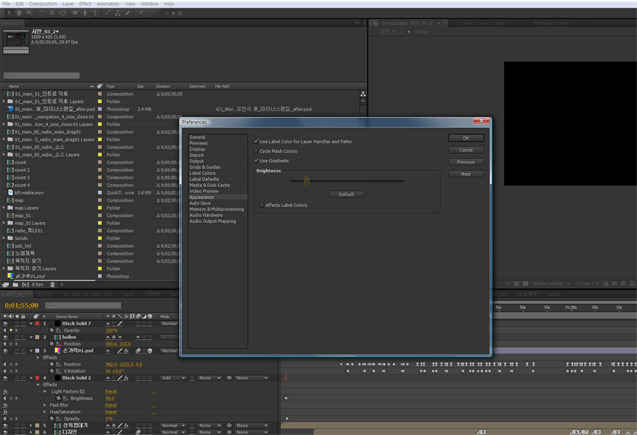This screenshot has height=435, width=637.
Task: Click OK in Preferences dialog
Action: click(466, 138)
